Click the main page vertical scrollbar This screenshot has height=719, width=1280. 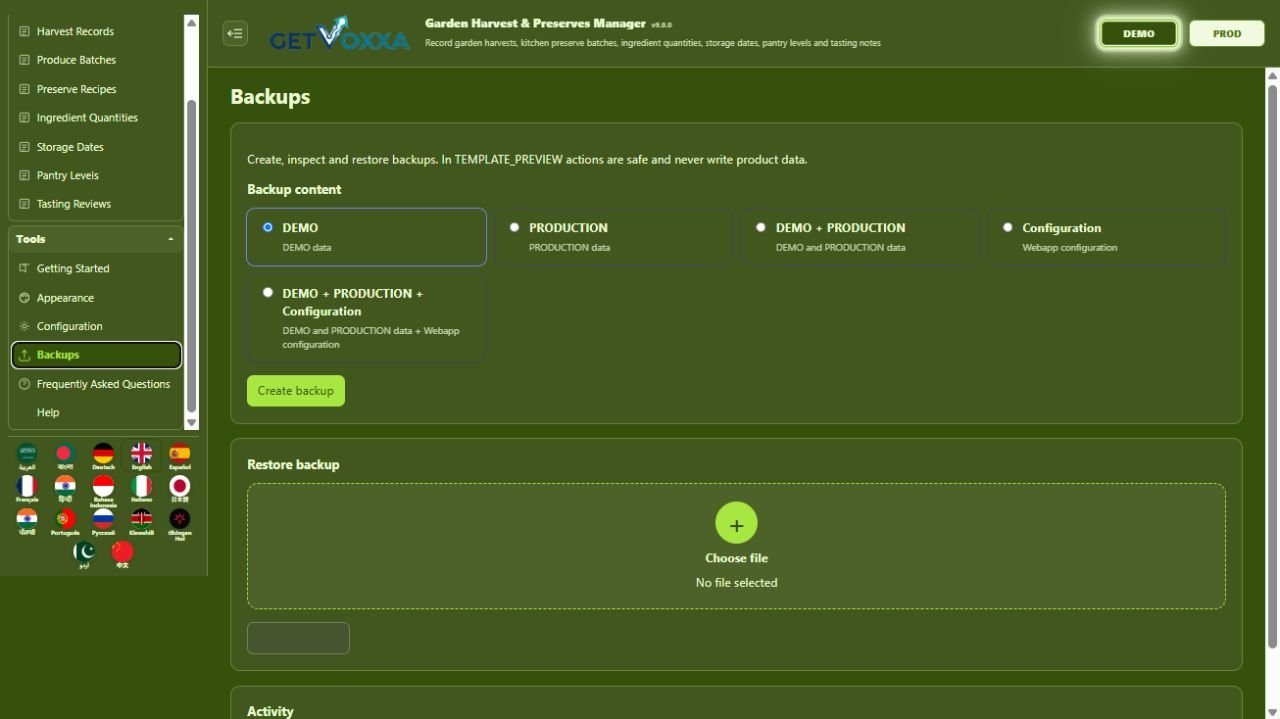1272,365
